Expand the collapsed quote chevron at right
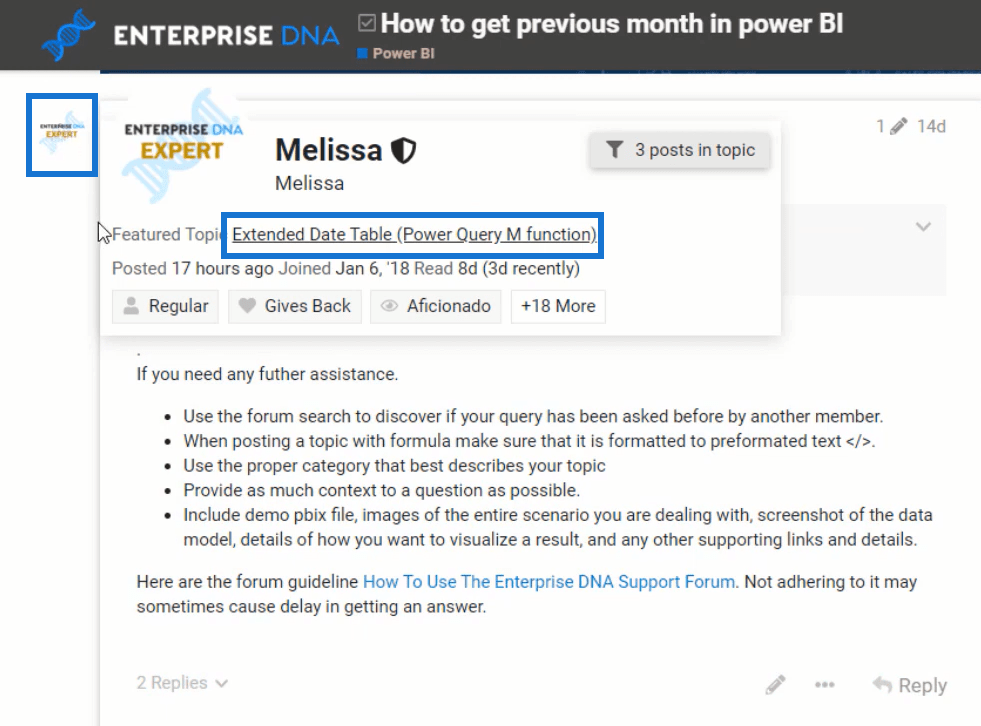 [923, 227]
